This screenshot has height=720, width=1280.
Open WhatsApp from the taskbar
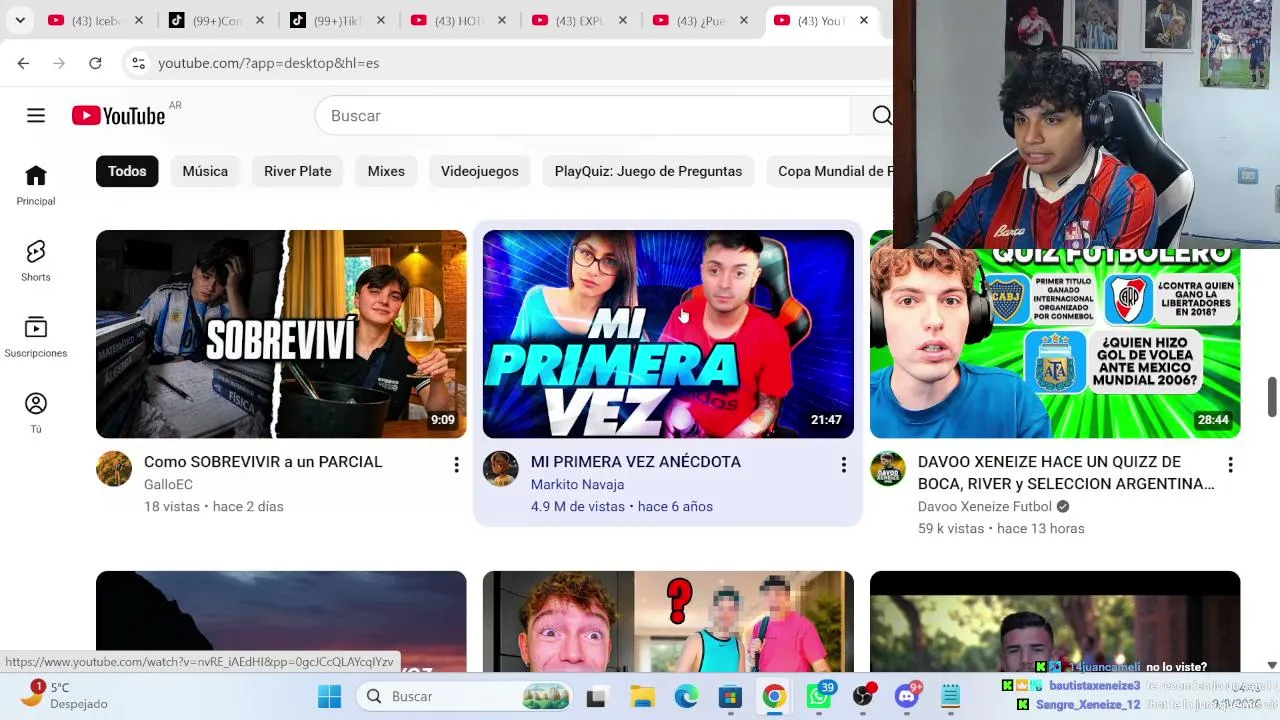tap(819, 696)
